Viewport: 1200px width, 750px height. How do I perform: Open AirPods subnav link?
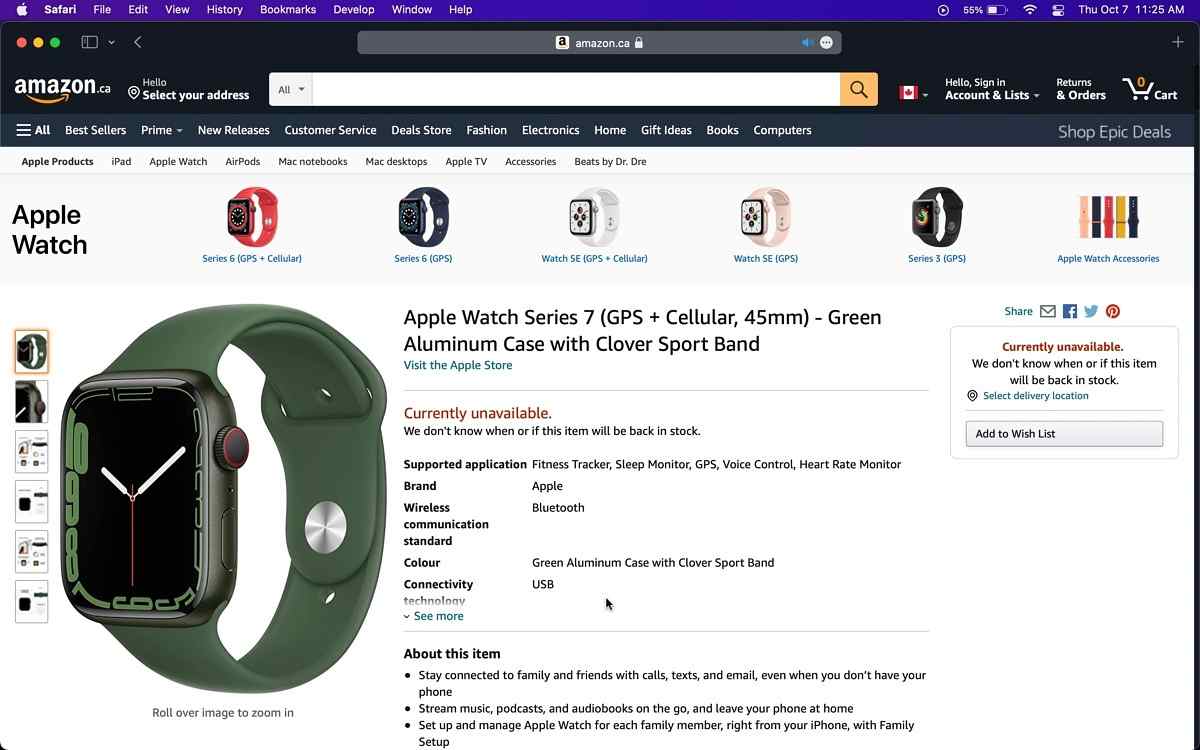243,161
